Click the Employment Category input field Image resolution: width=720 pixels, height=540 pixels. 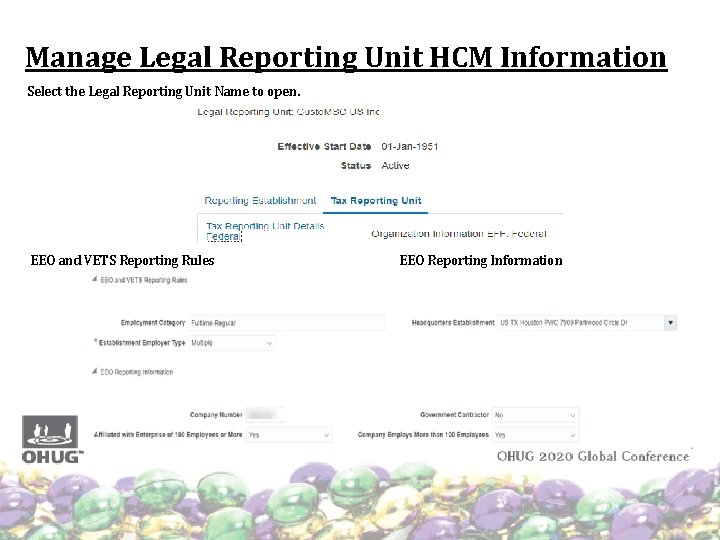coord(287,323)
